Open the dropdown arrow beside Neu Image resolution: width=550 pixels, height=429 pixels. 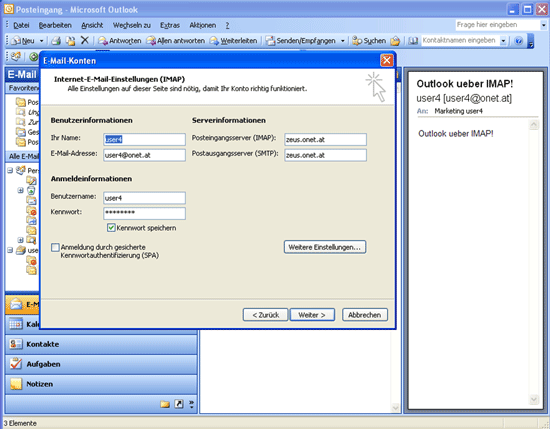41,41
